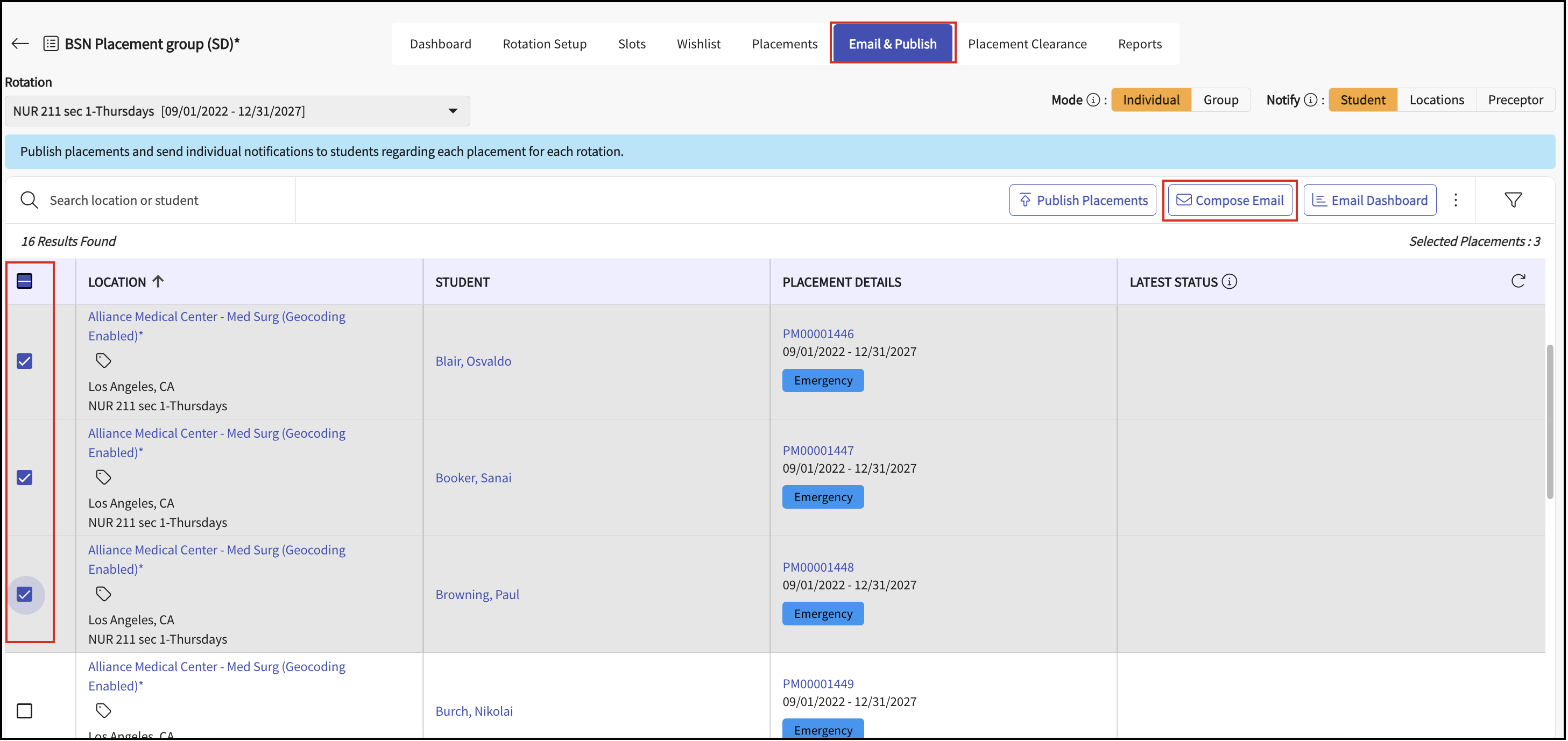Open the three-dot more options menu

point(1456,200)
